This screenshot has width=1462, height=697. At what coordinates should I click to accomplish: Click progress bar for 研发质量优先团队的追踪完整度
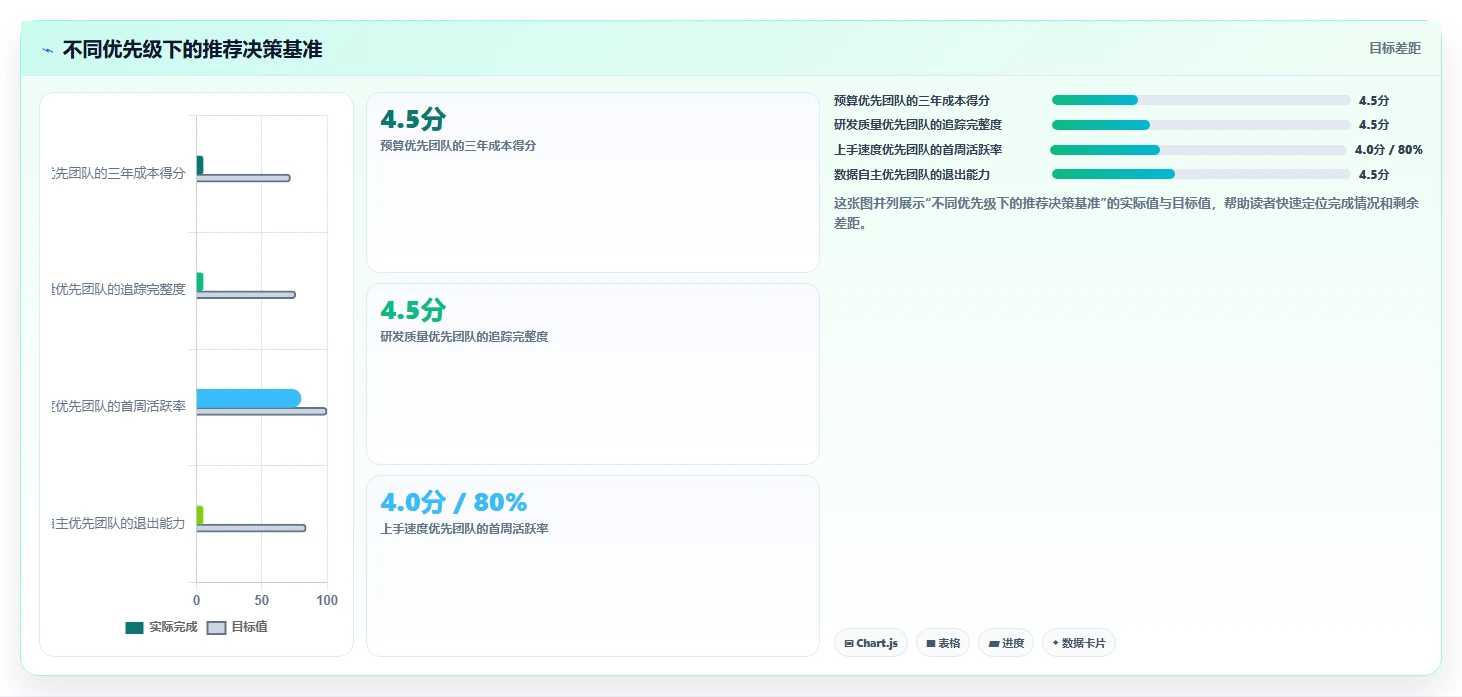1201,125
